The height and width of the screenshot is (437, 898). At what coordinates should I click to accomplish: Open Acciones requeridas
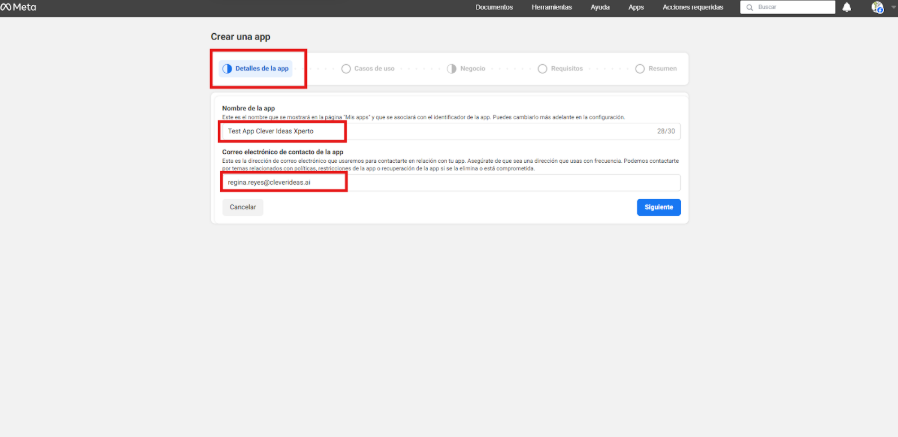(x=692, y=7)
